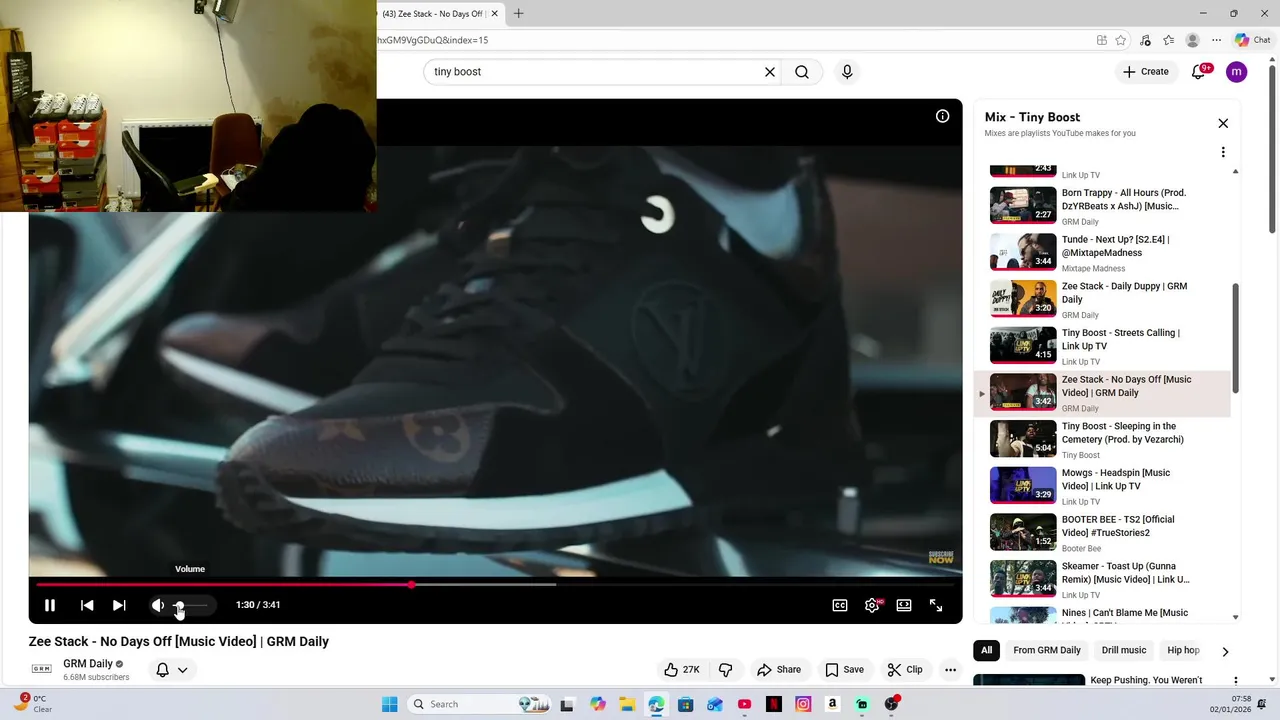Share this video

[779, 670]
